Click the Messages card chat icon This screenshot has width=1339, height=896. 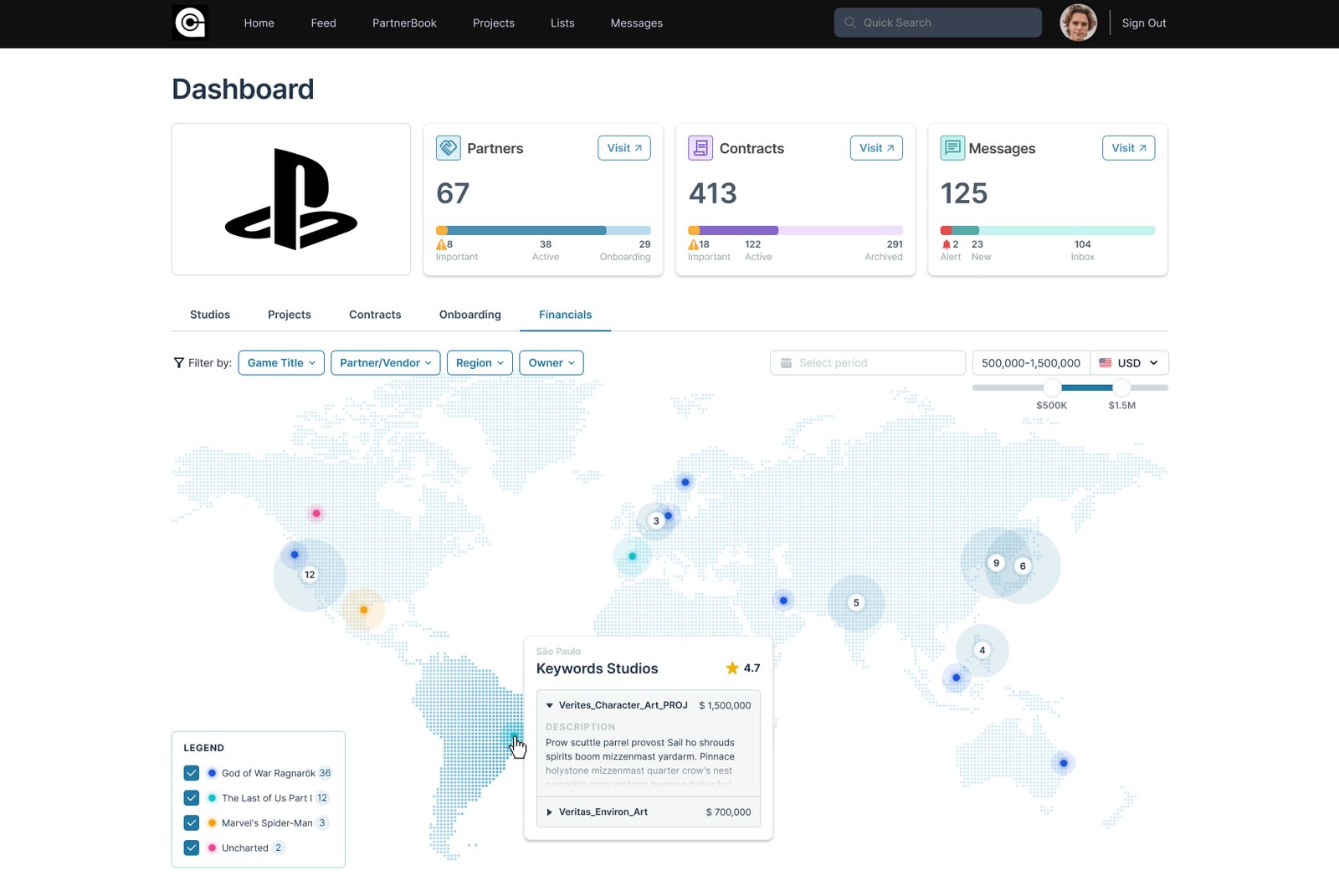click(x=952, y=148)
